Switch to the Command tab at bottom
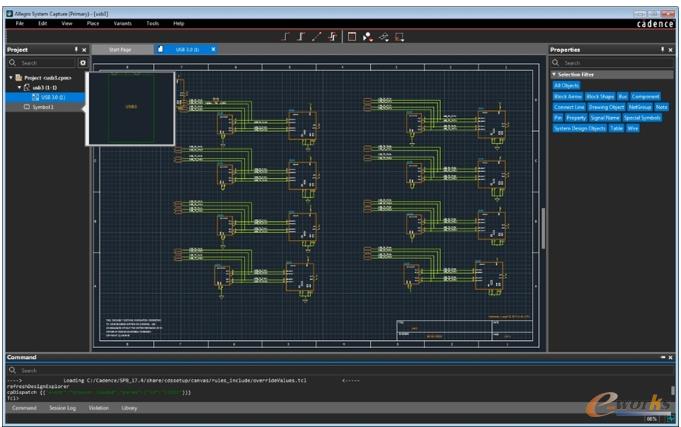The width and height of the screenshot is (681, 427). tap(24, 408)
